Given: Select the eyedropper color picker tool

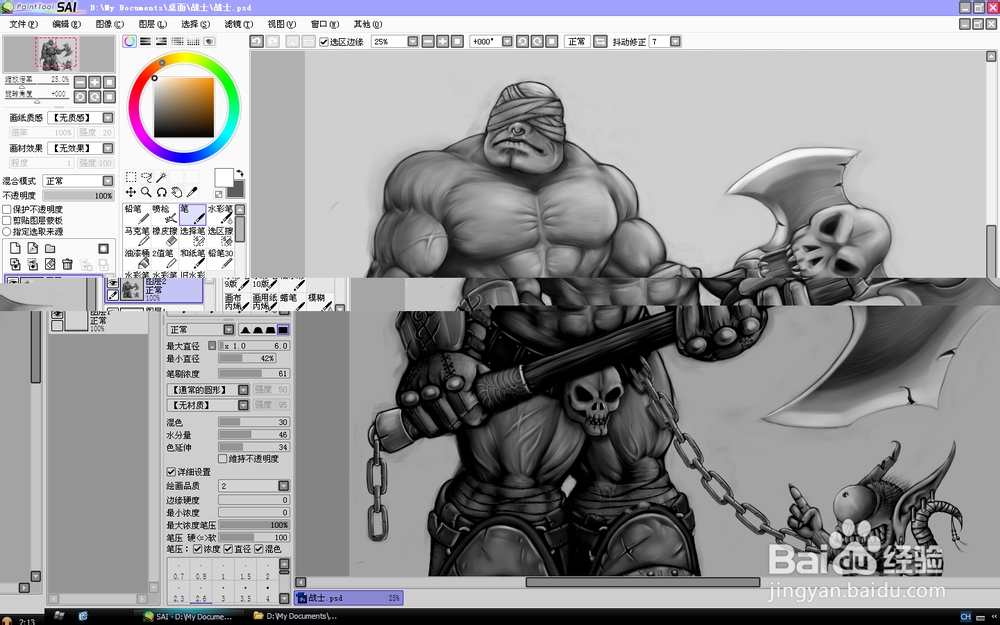Looking at the screenshot, I should 192,192.
